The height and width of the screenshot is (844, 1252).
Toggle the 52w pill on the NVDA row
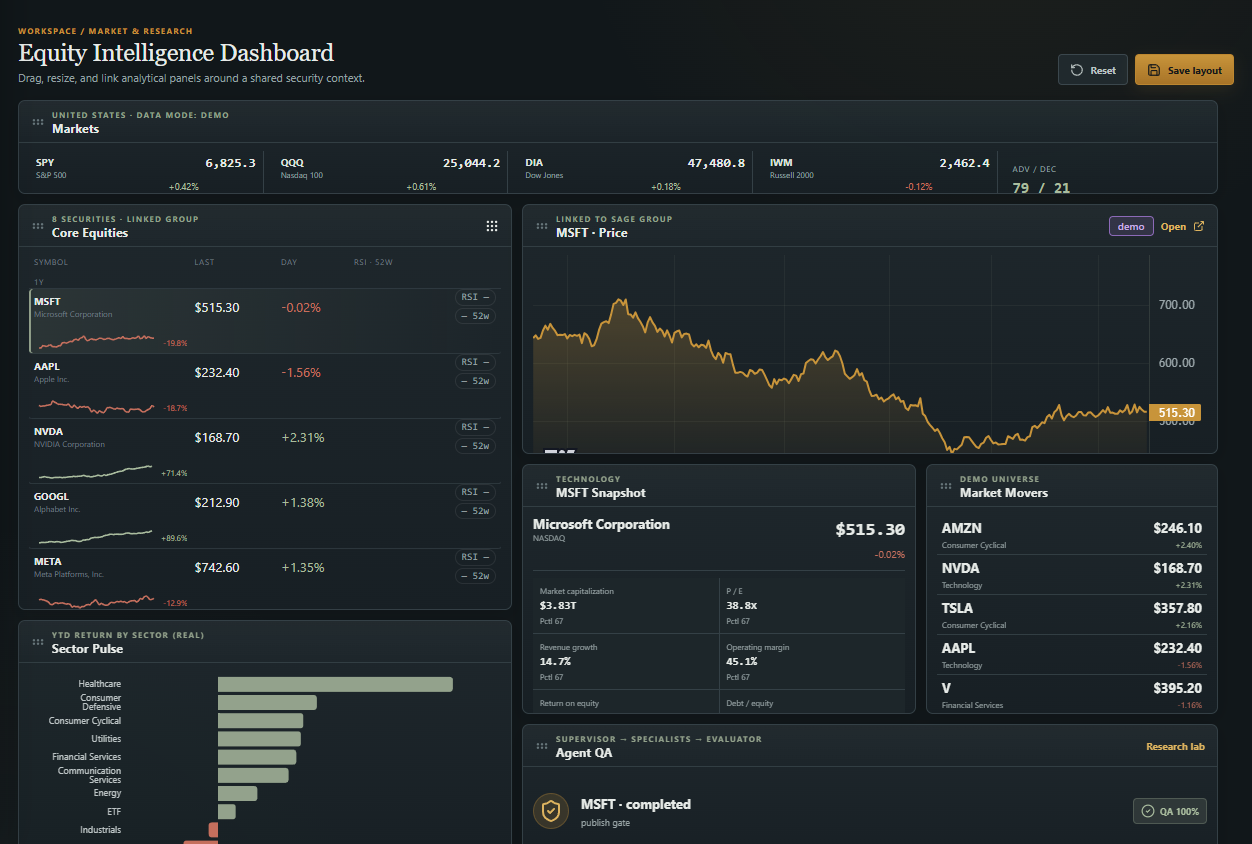point(475,446)
